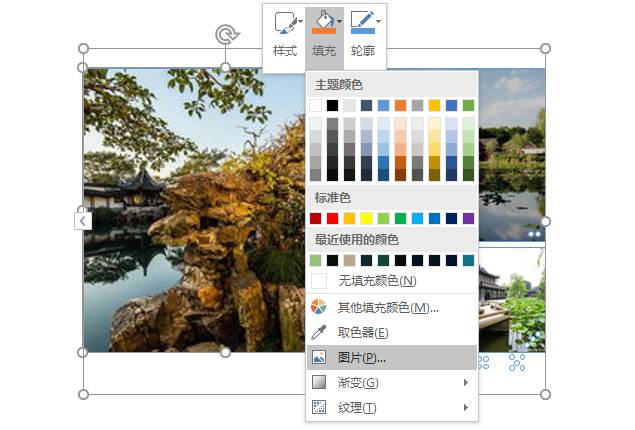Select the tan recently used color swatch
The width and height of the screenshot is (635, 430).
coord(349,260)
